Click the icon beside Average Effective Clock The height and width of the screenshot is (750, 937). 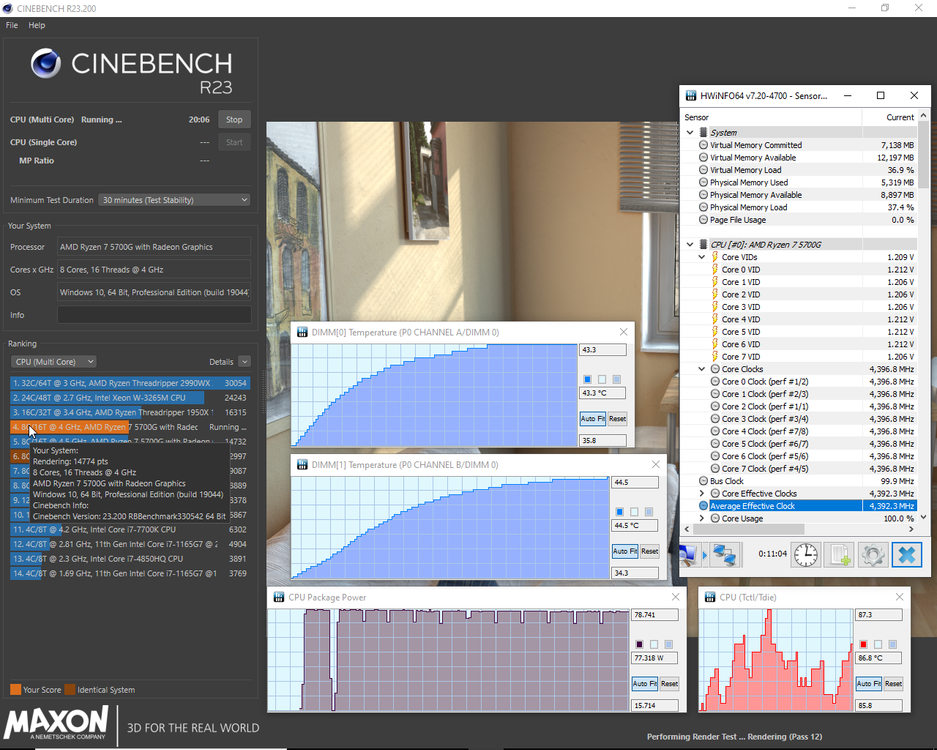coord(703,506)
